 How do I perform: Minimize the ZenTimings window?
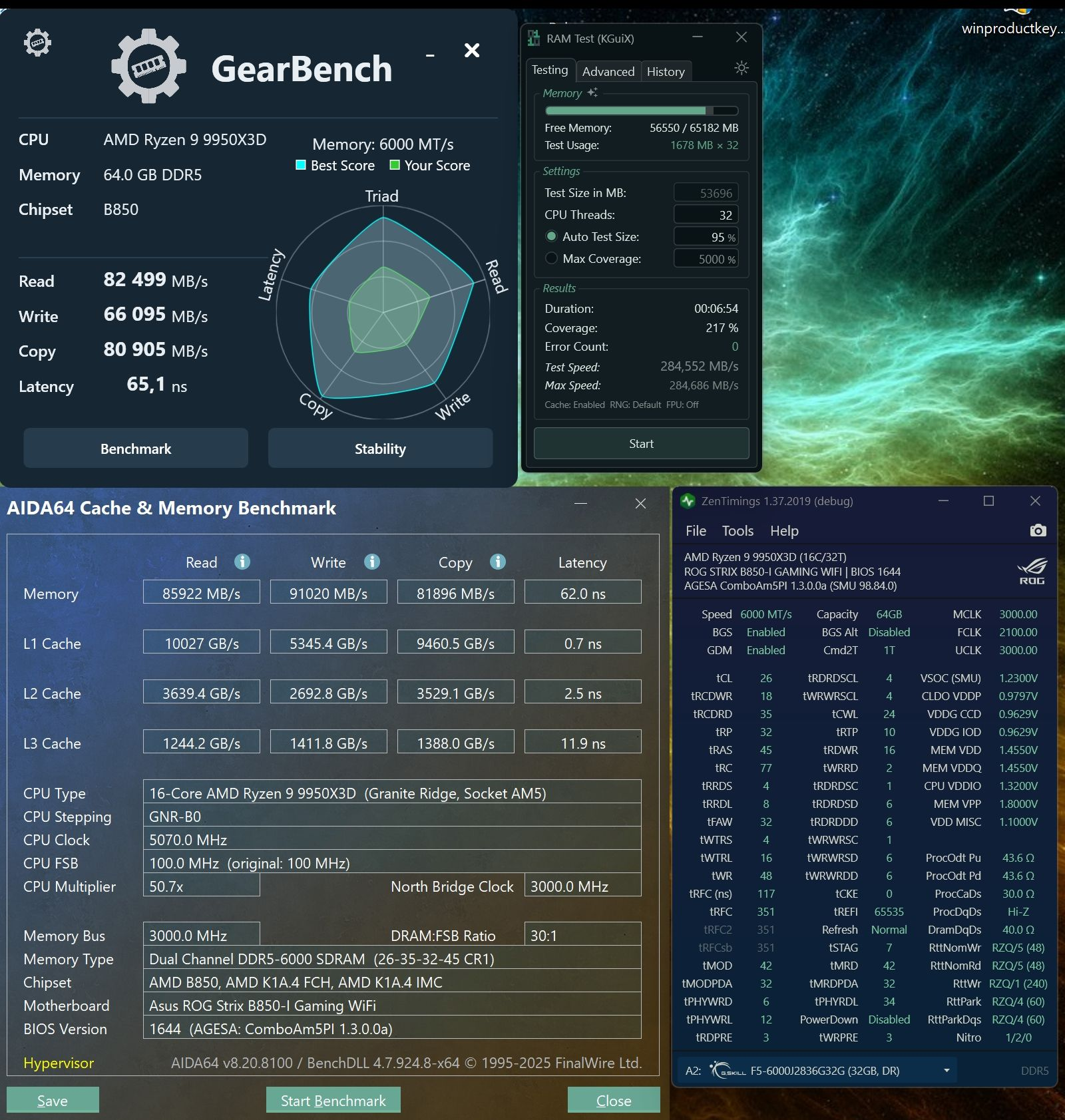(943, 500)
